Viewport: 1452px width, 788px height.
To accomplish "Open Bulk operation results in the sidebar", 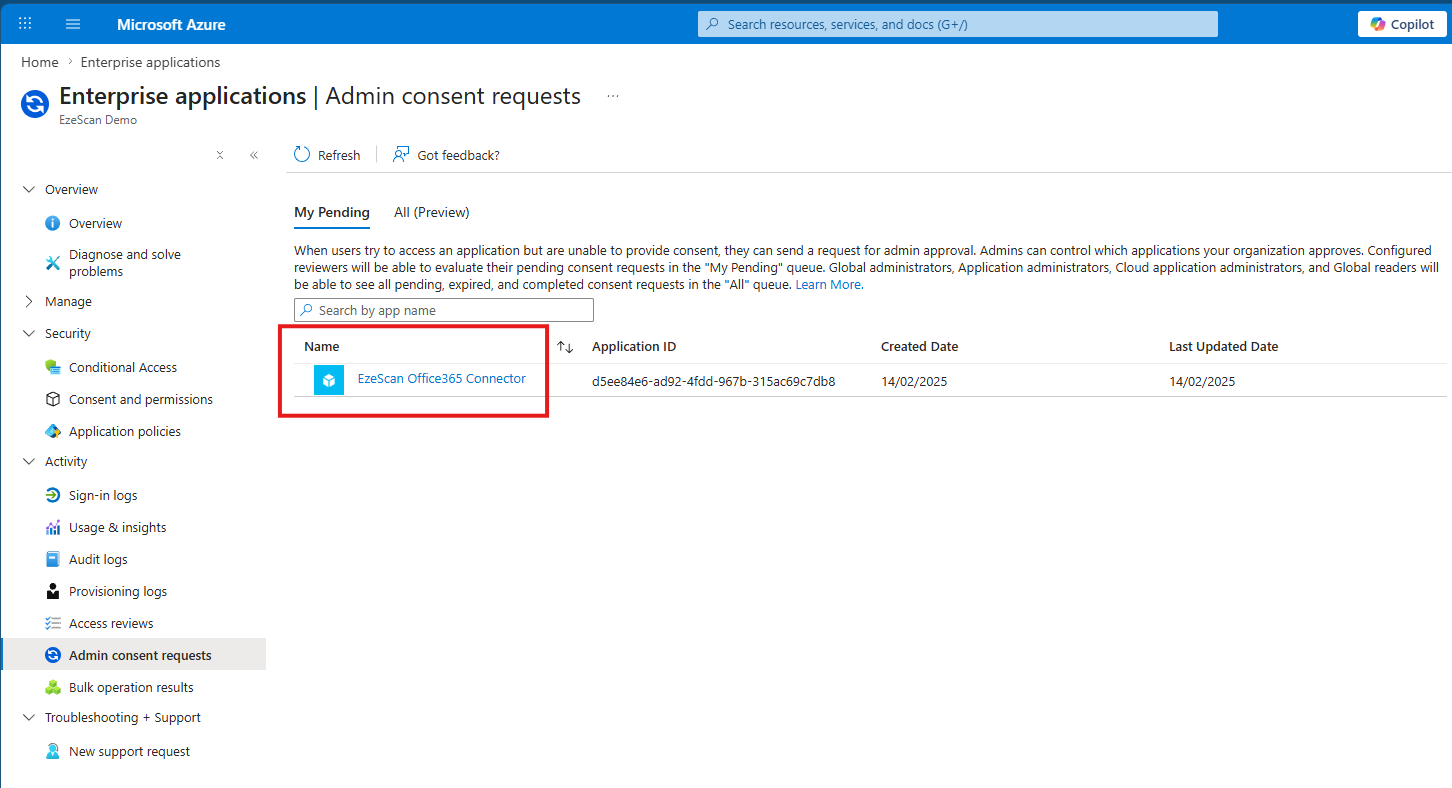I will tap(131, 687).
